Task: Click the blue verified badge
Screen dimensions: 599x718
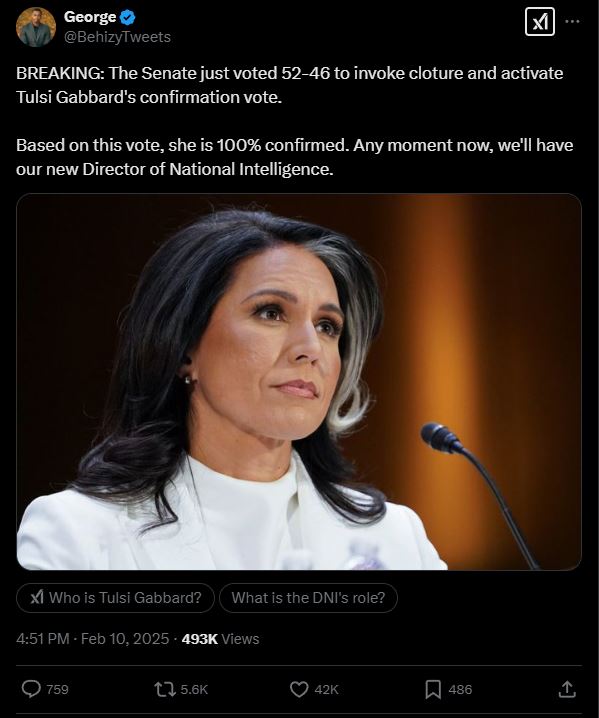Action: (127, 17)
